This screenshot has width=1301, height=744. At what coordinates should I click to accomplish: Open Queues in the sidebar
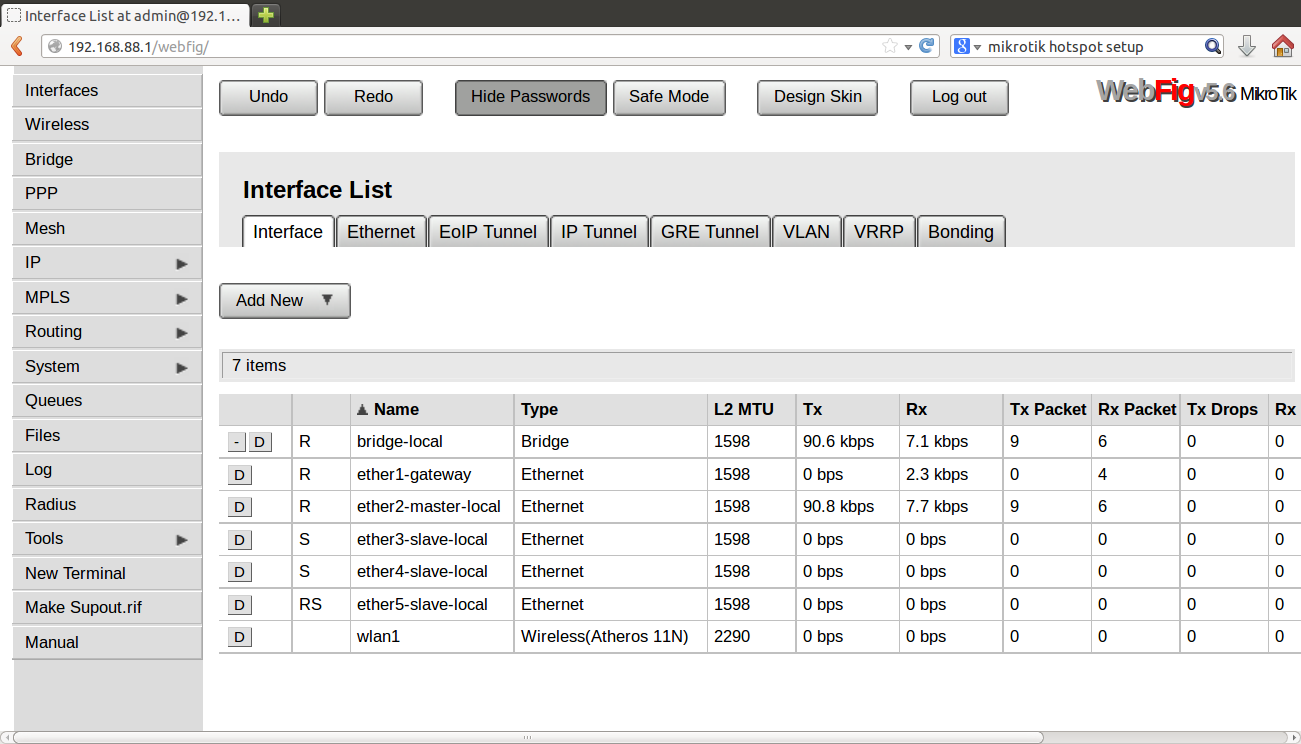click(107, 401)
